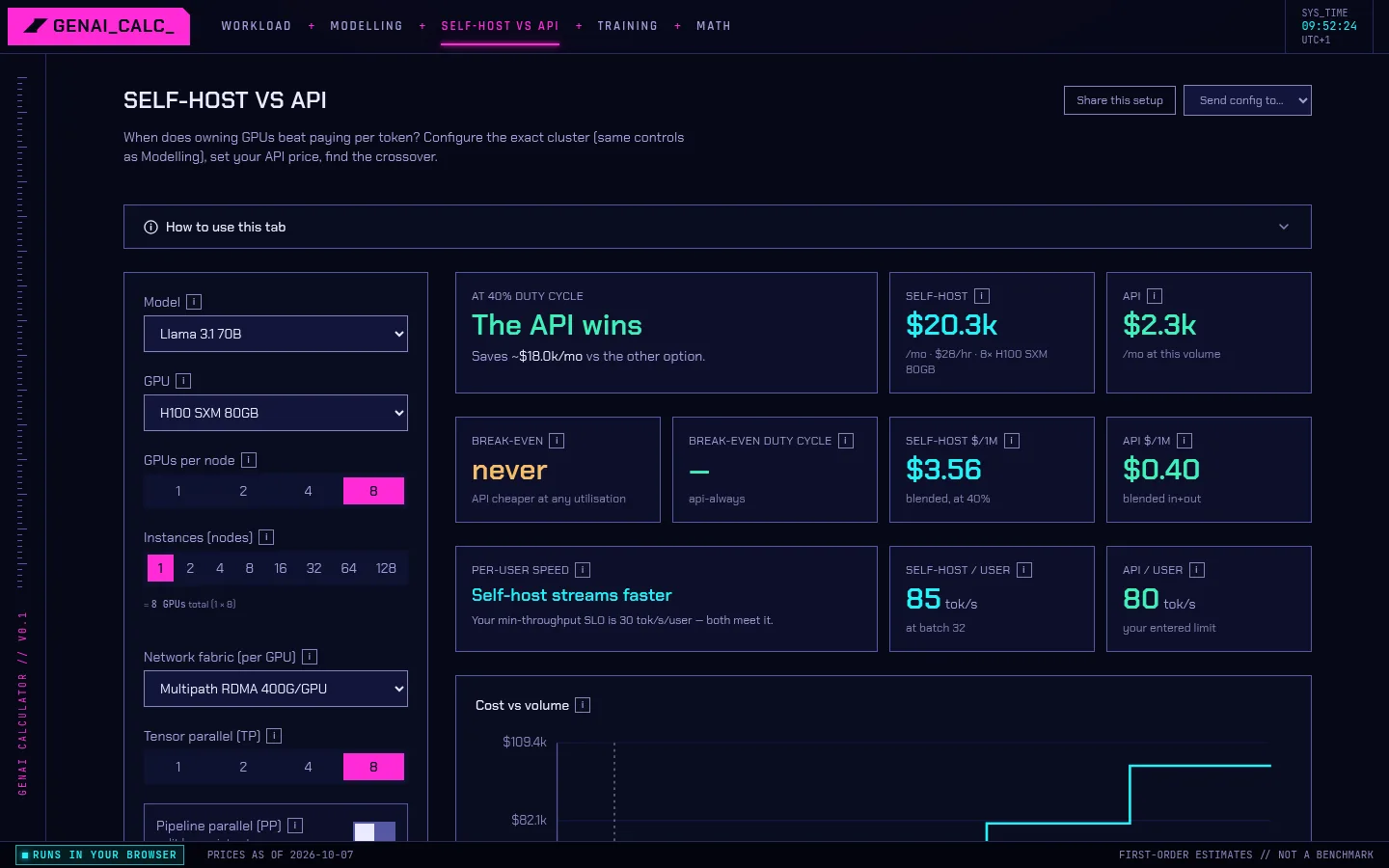Show BREAK-EVEN info icon
This screenshot has width=1389, height=868.
557,441
